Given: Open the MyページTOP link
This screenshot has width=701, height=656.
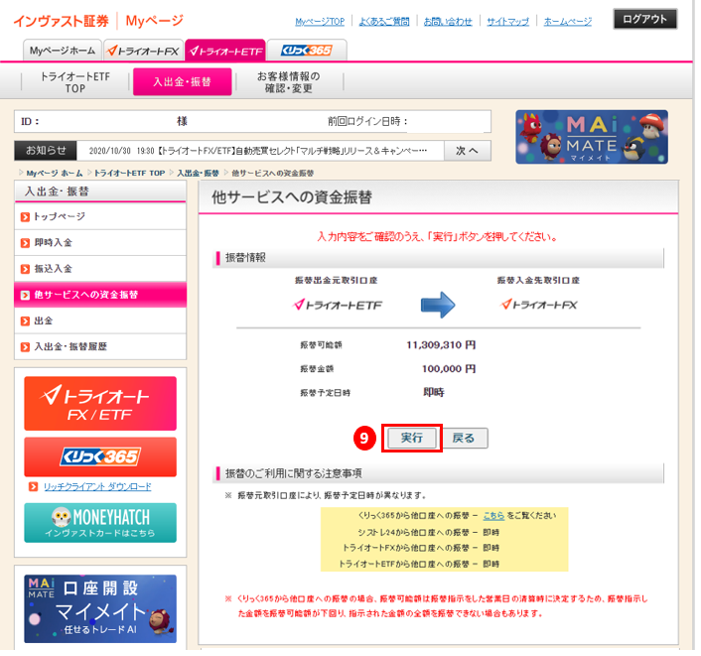Looking at the screenshot, I should tap(320, 21).
